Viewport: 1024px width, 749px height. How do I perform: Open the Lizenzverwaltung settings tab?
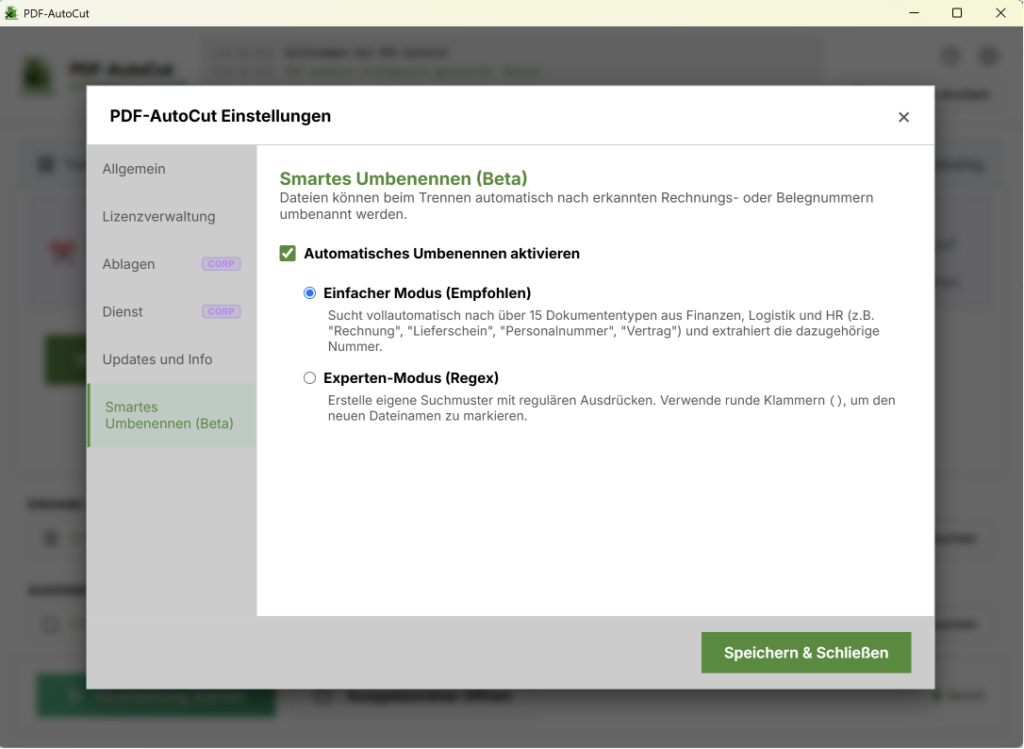(x=172, y=217)
